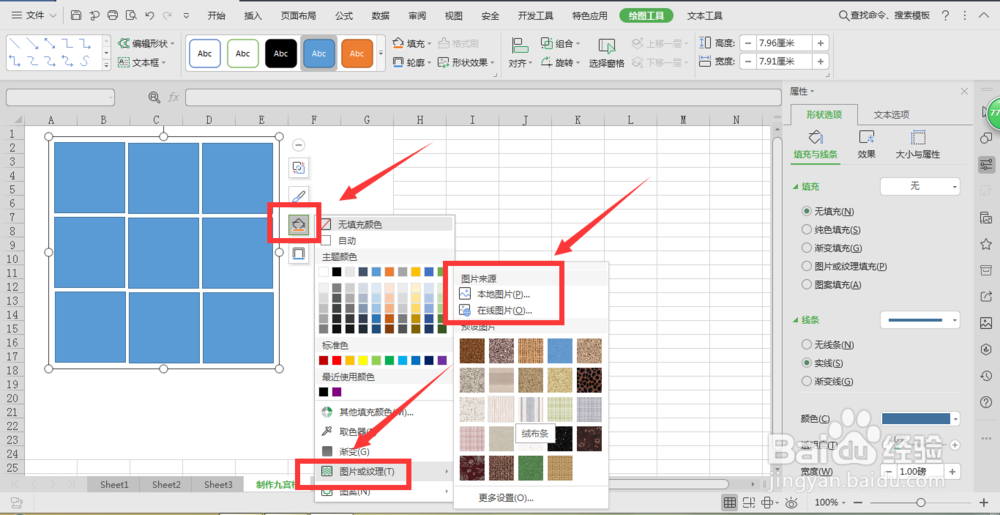The width and height of the screenshot is (1000, 515).
Task: Click the Print Preview icon
Action: (131, 15)
